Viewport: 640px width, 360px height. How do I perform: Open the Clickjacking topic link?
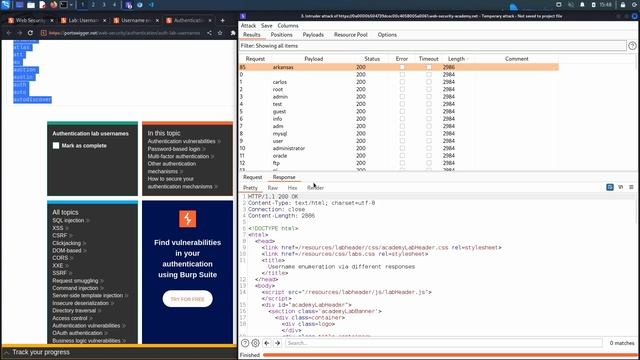click(67, 243)
